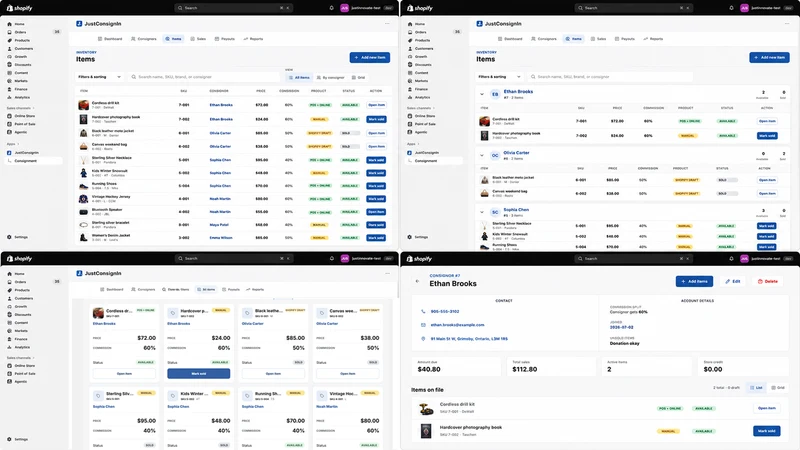Click Olivia Carter name in top-right grouped list
Screen dimensions: 800x450
point(516,153)
